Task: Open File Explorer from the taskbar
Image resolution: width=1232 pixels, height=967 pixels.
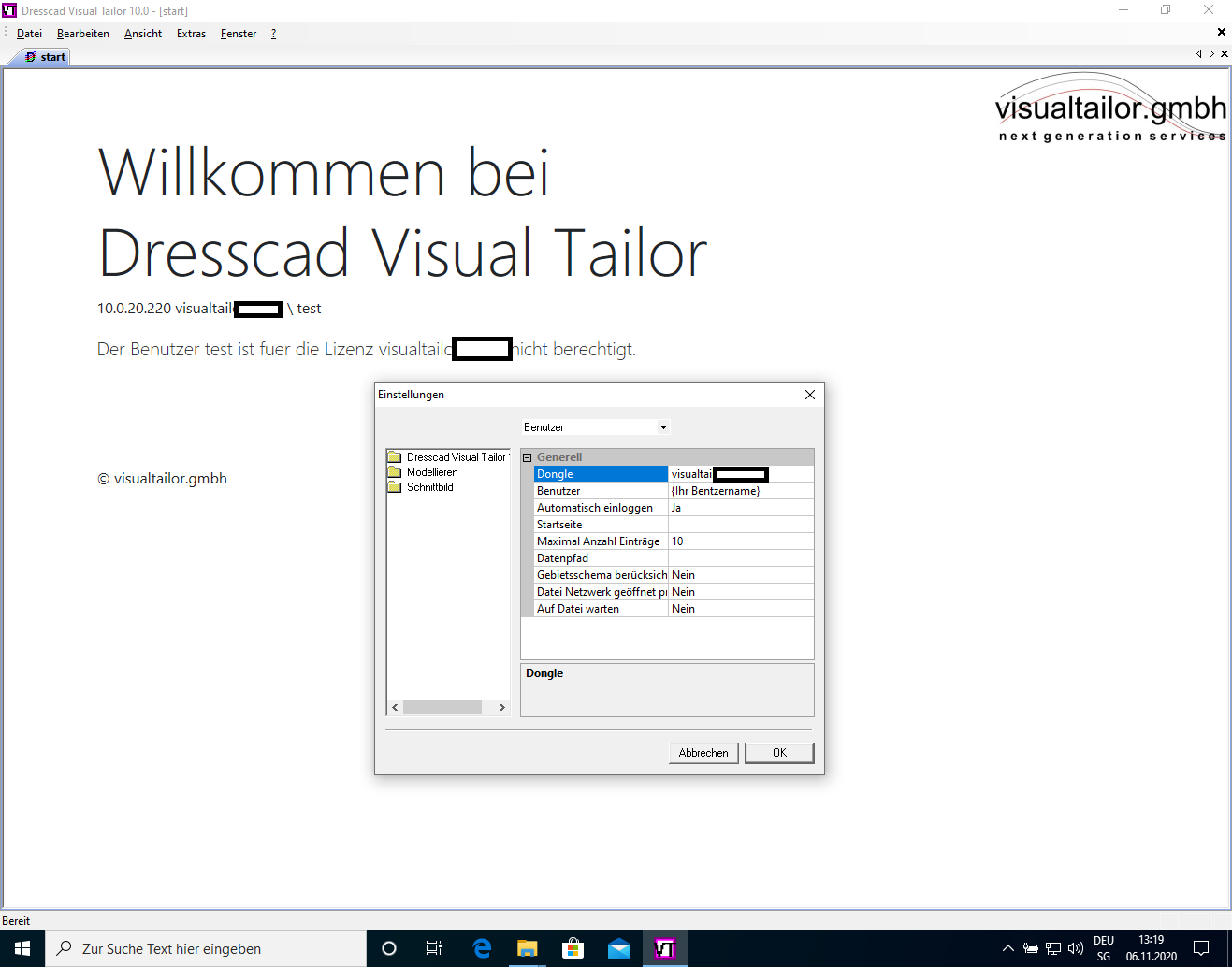Action: [x=528, y=948]
